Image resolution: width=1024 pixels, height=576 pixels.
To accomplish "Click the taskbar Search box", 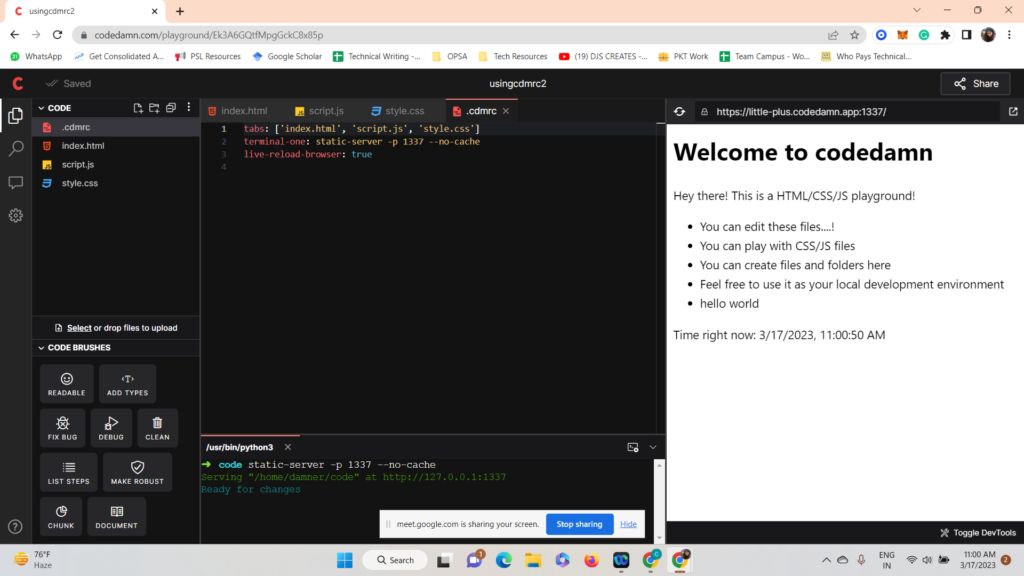I will (396, 560).
